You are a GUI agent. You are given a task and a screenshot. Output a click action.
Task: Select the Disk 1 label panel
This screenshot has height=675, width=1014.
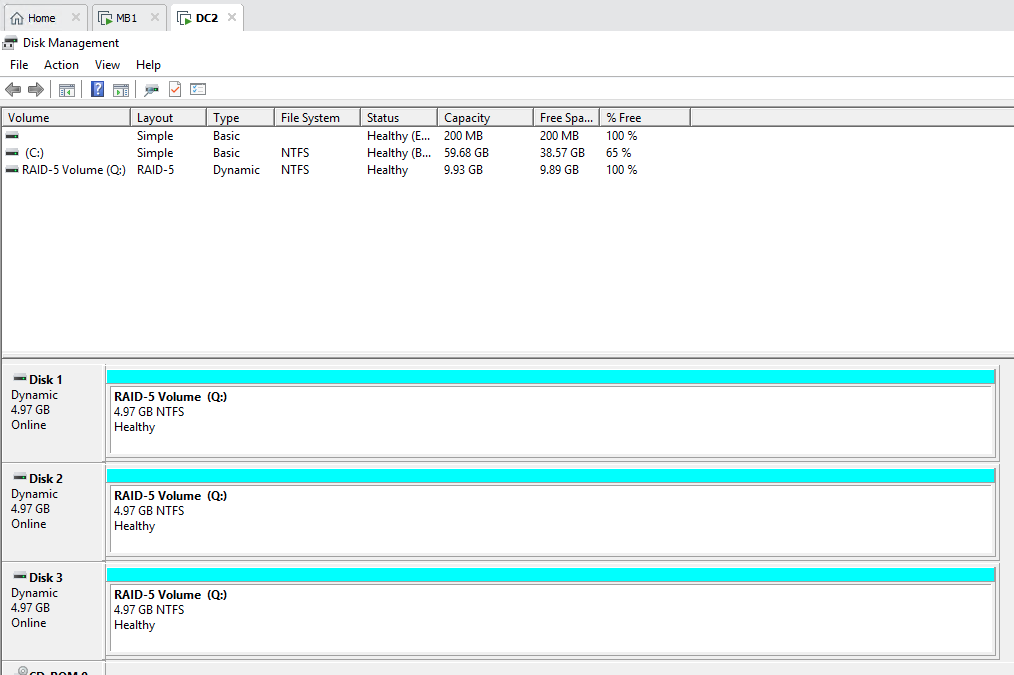click(x=54, y=412)
